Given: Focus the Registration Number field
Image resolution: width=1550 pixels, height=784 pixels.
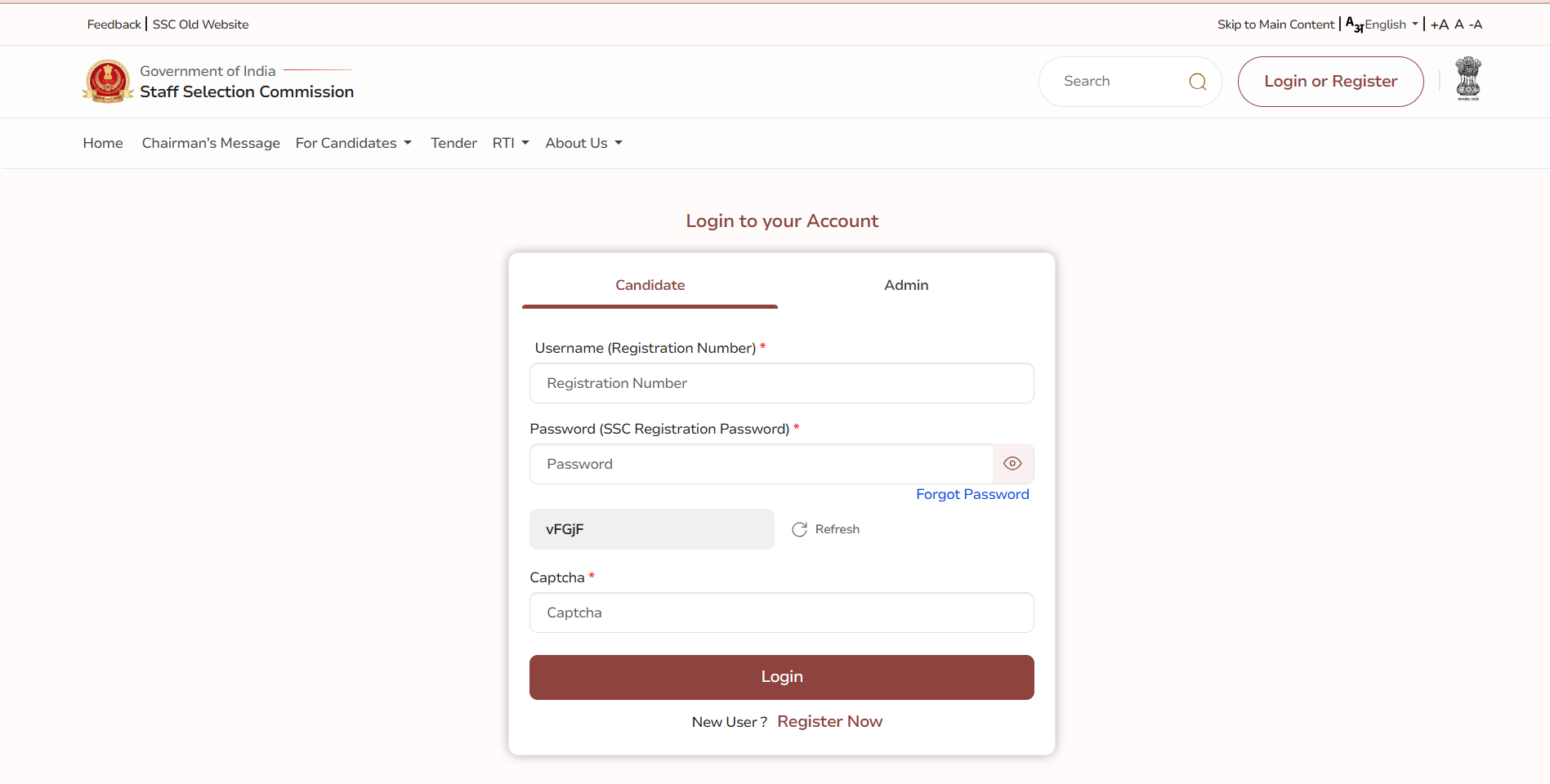Looking at the screenshot, I should 781,383.
